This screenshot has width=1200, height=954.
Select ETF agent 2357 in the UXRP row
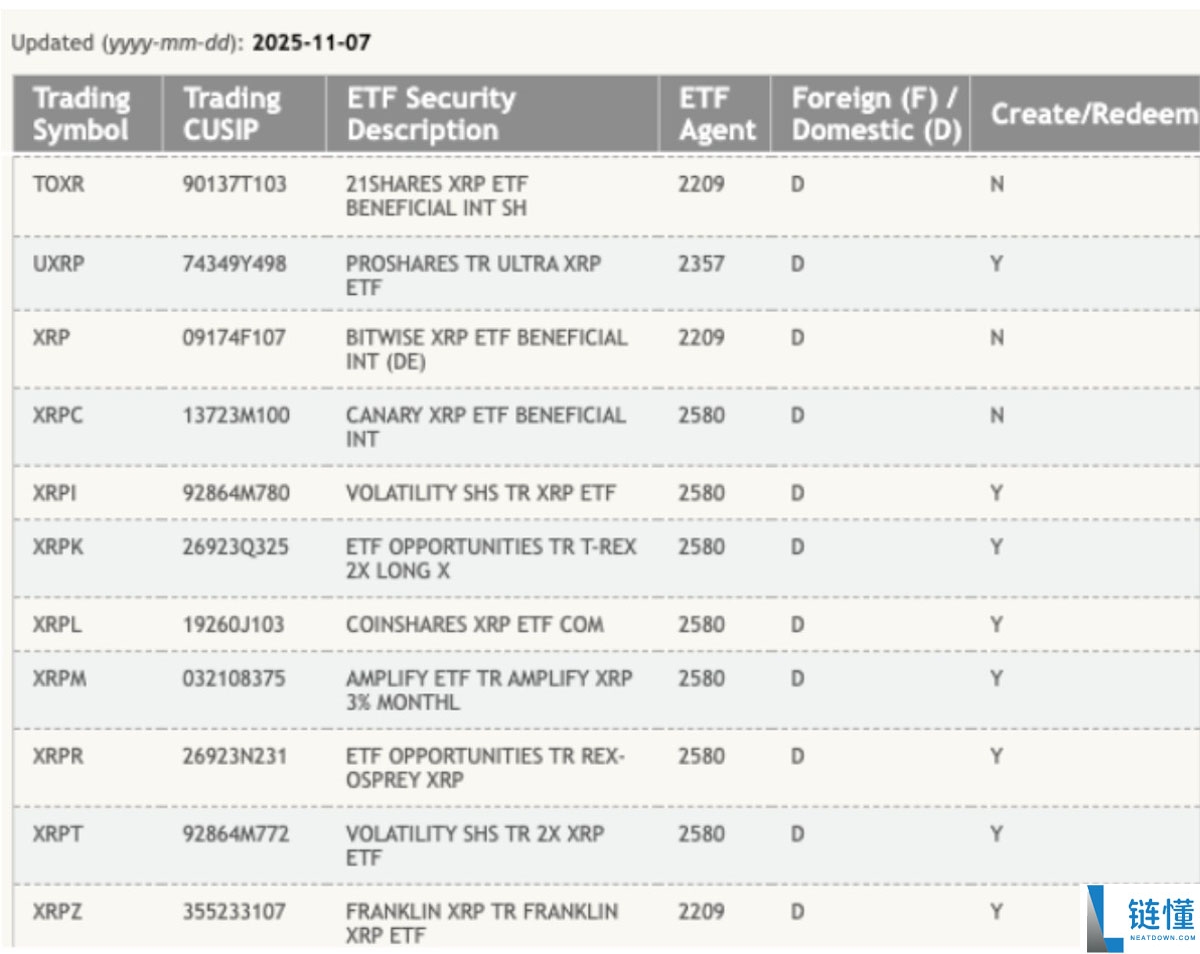tap(701, 264)
